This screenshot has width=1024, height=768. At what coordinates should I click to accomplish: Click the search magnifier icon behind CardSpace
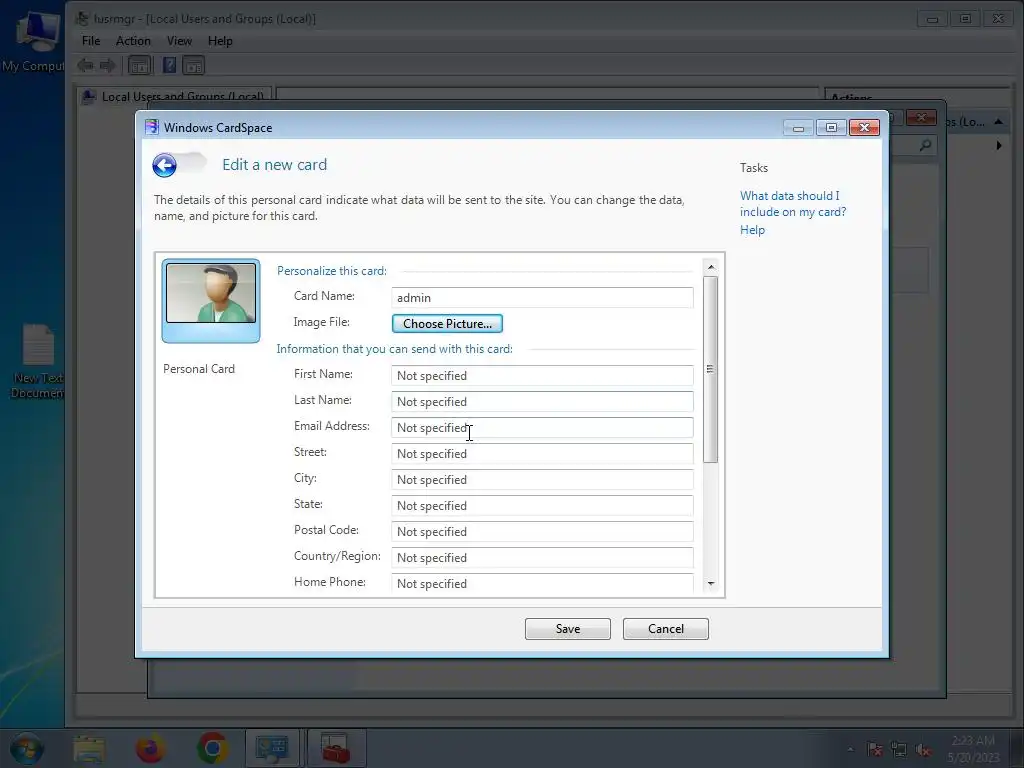pos(925,145)
